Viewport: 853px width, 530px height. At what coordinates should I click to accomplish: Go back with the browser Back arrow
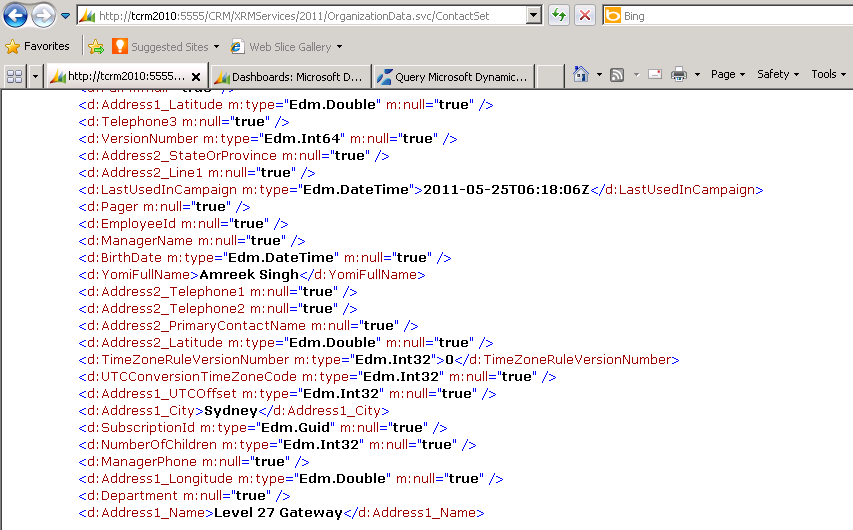[15, 15]
